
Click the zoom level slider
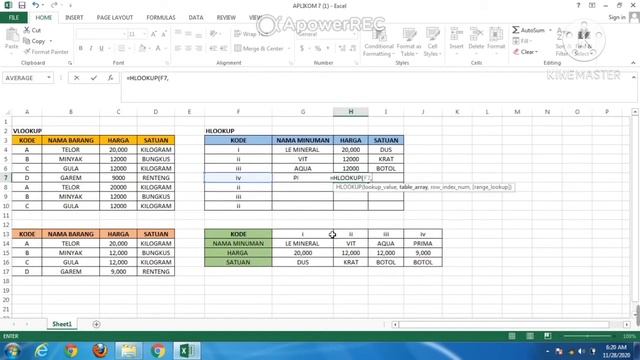coord(588,336)
